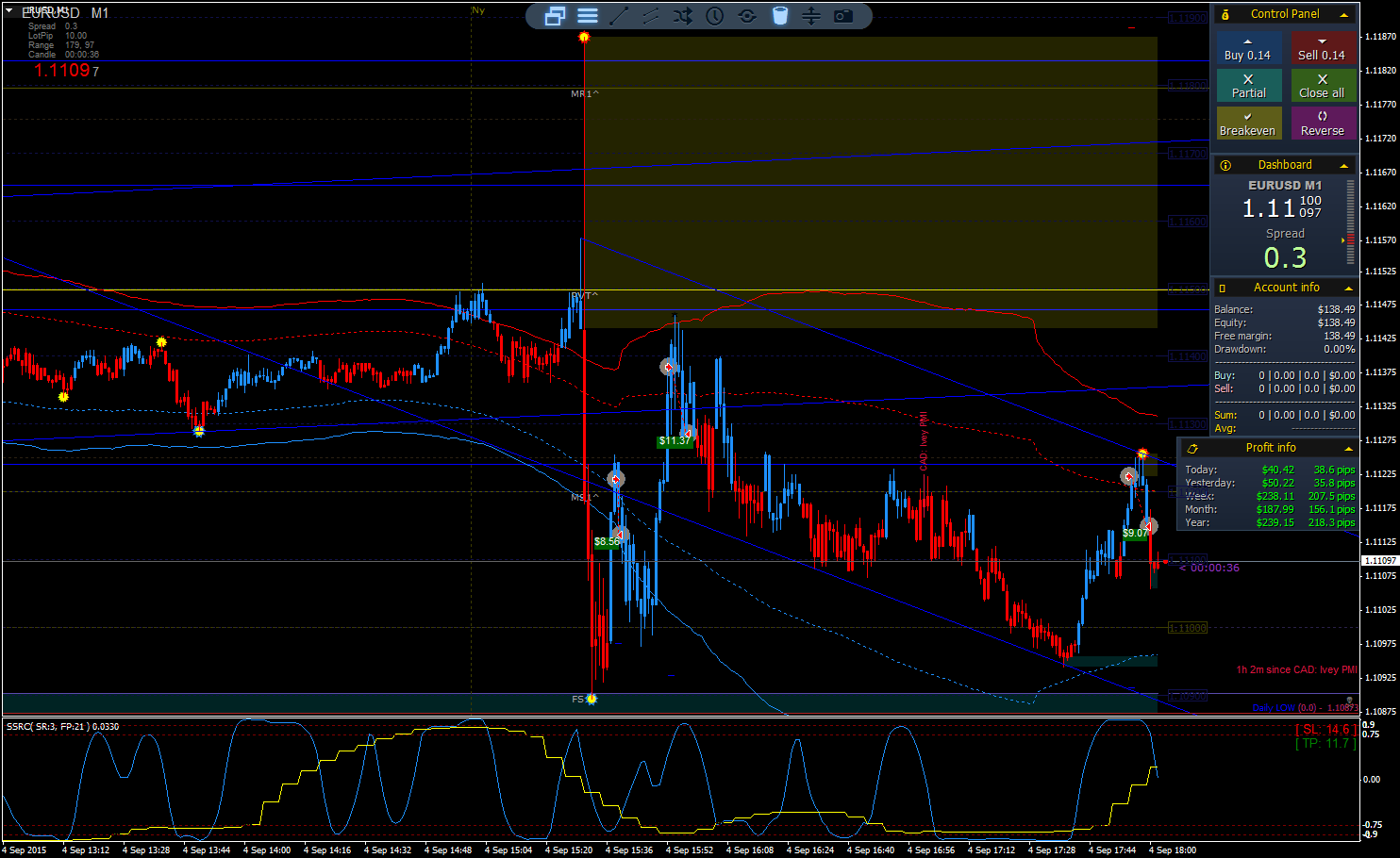The width and height of the screenshot is (1400, 858).
Task: Click the green TP: 11.7 label
Action: point(1325,743)
